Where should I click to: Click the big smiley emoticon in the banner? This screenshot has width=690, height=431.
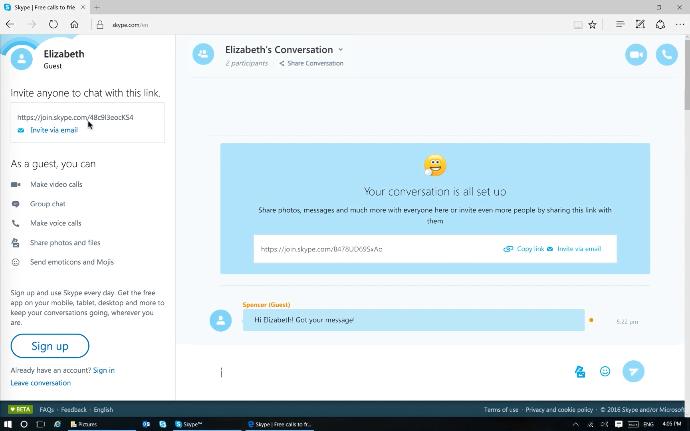click(x=435, y=166)
